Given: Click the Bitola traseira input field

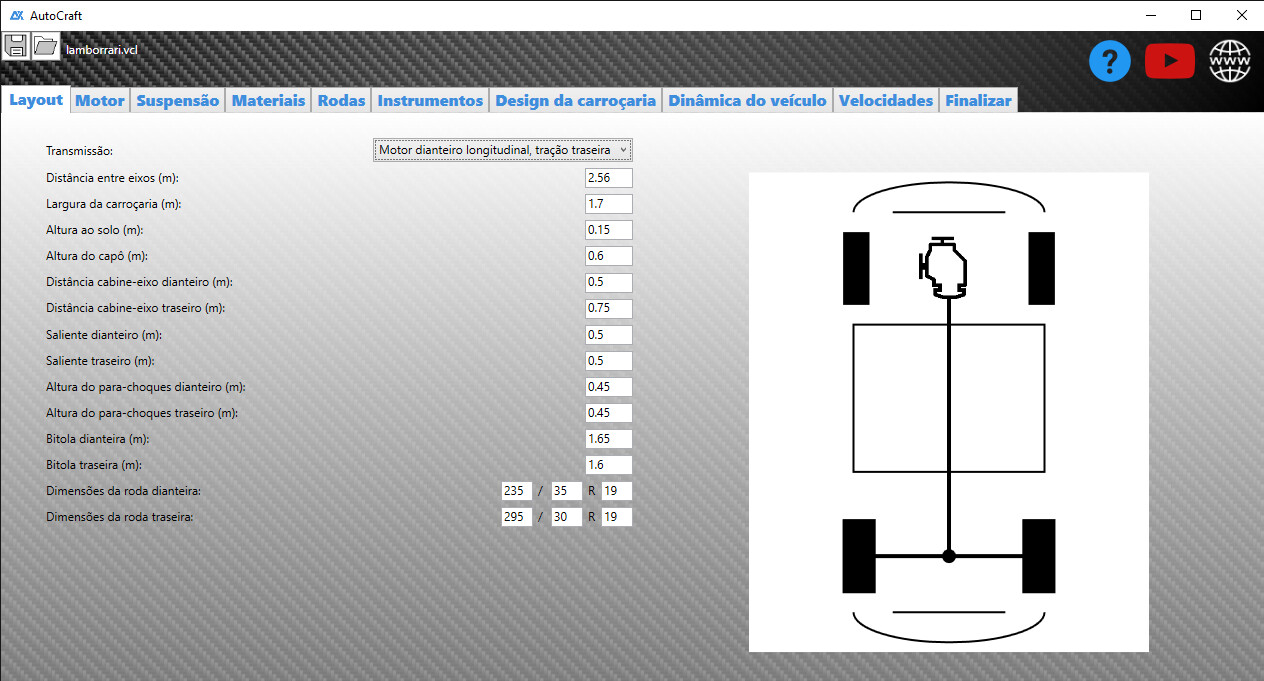Looking at the screenshot, I should pyautogui.click(x=608, y=465).
